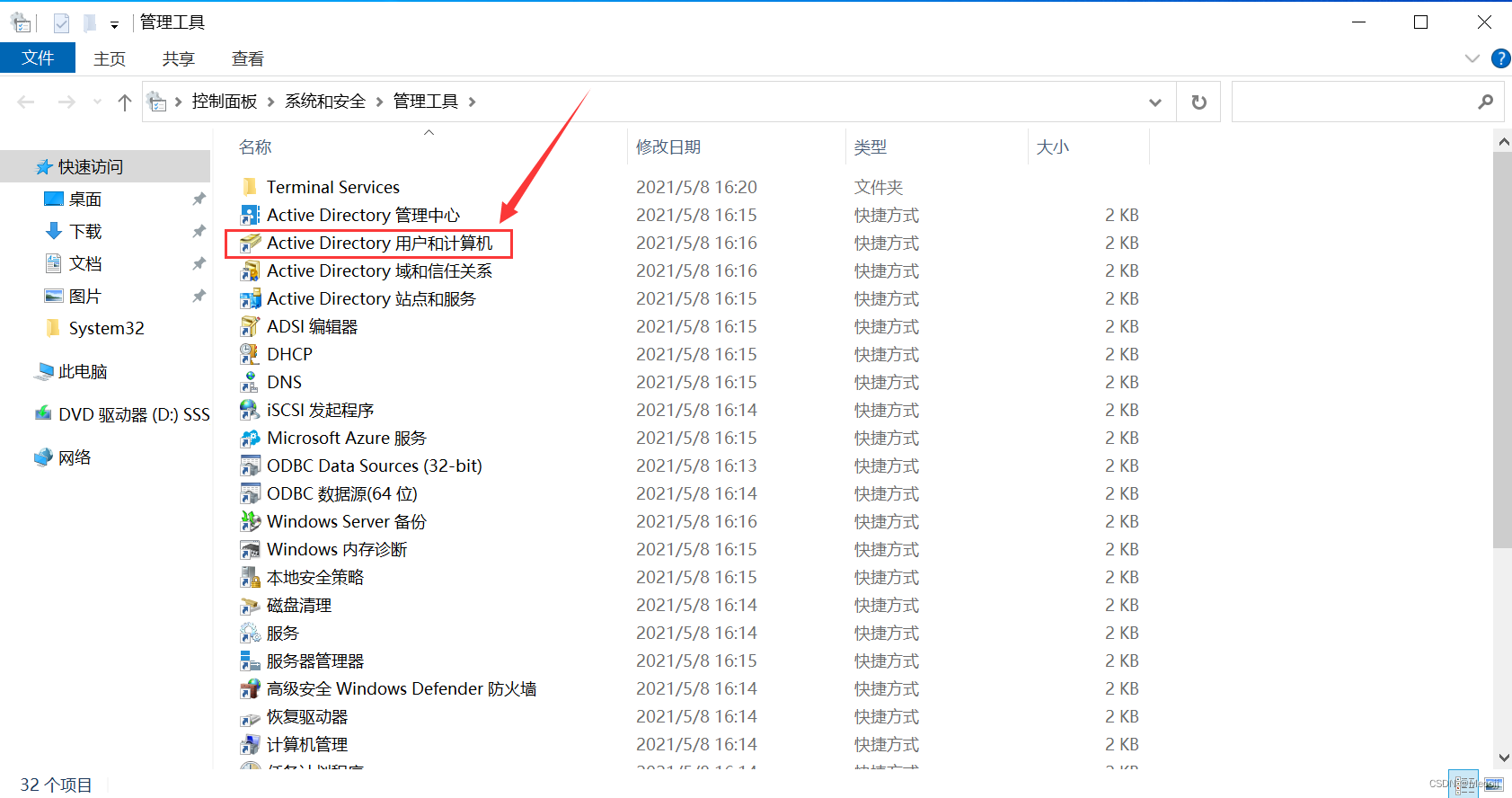The image size is (1512, 798).
Task: Expand the chevron after 系统和安全 breadcrumb
Action: [x=379, y=102]
